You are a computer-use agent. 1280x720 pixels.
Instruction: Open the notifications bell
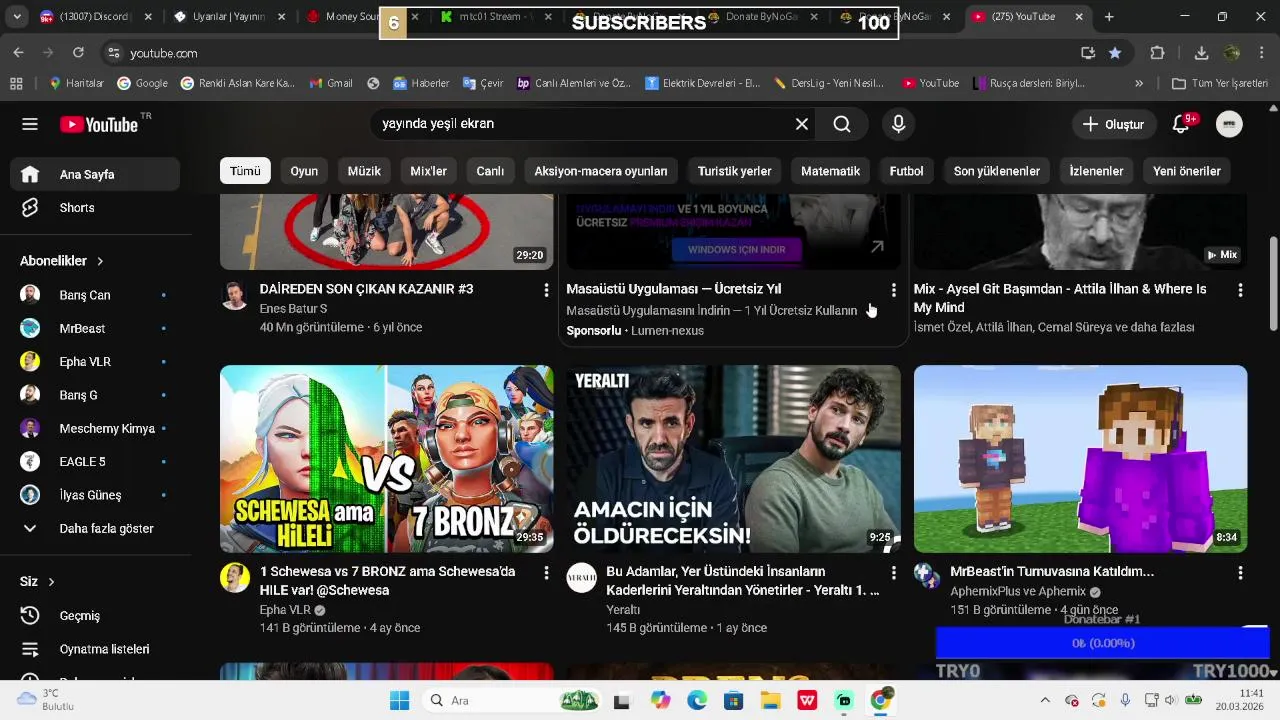(1181, 124)
